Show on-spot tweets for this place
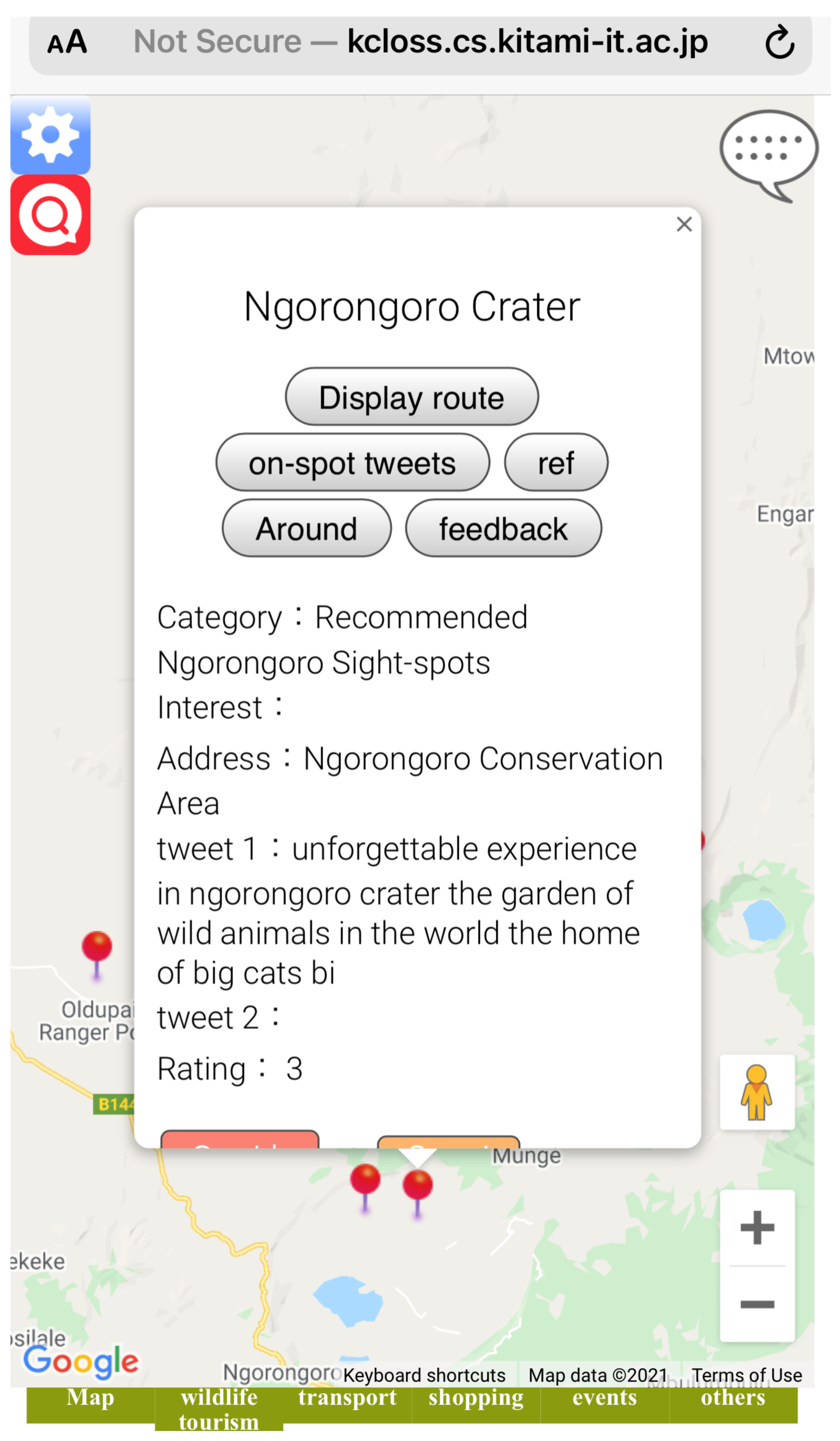Screen dimensions: 840x1441 click(x=353, y=463)
